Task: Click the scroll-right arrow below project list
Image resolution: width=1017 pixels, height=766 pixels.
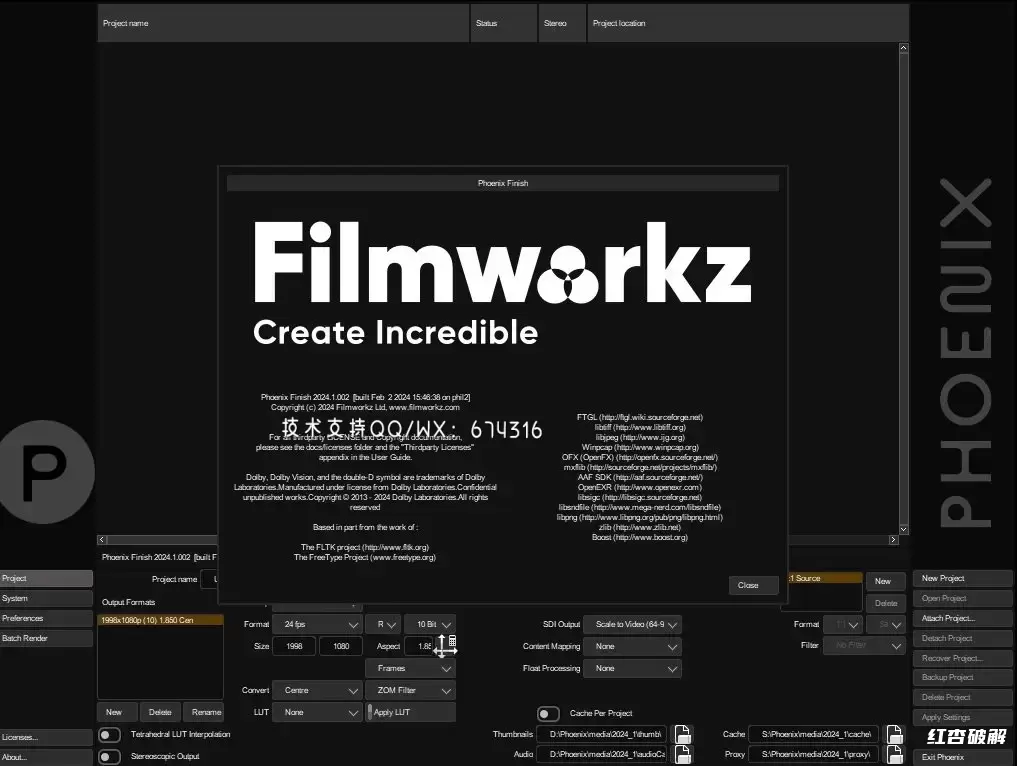Action: click(x=893, y=540)
